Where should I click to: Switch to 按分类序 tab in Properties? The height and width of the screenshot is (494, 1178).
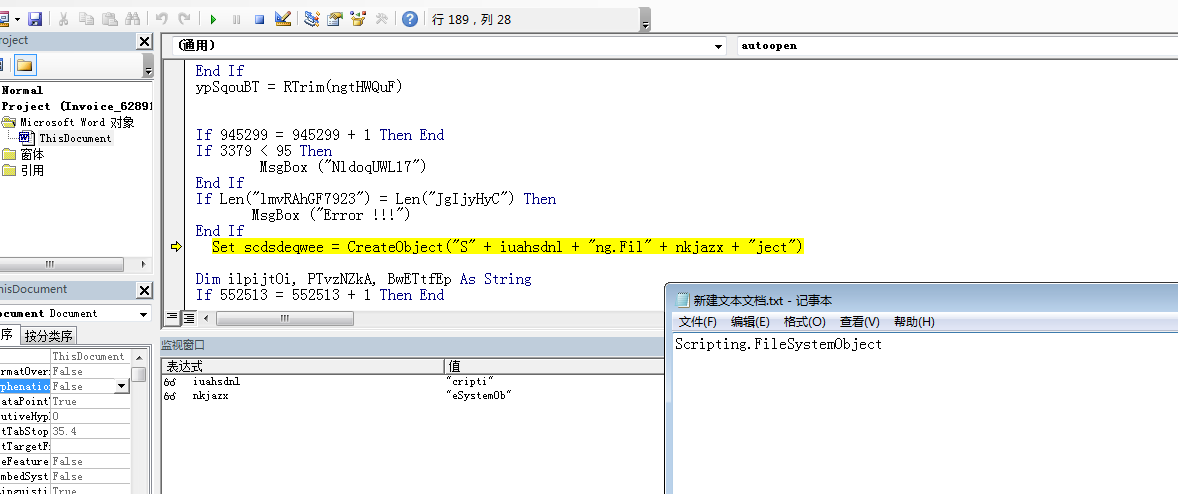(x=47, y=336)
